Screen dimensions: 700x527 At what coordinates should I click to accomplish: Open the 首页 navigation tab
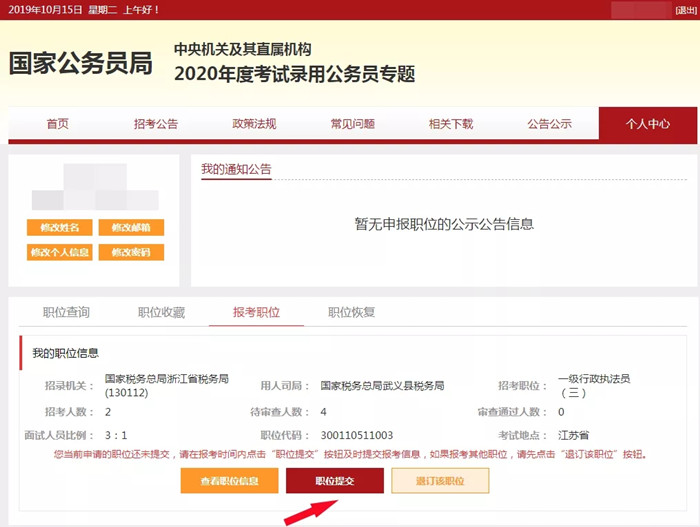58,124
